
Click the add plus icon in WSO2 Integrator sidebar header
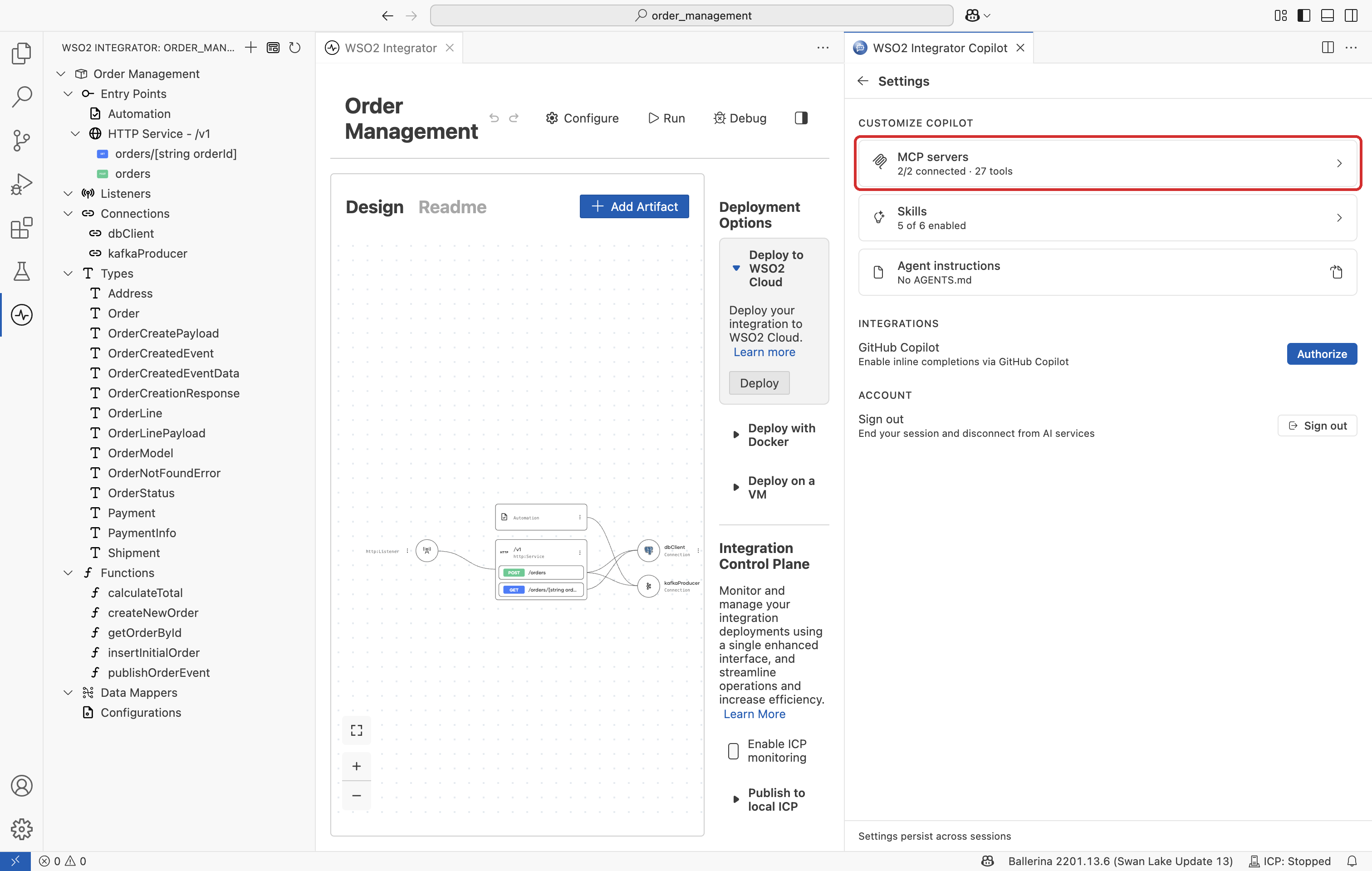point(251,48)
